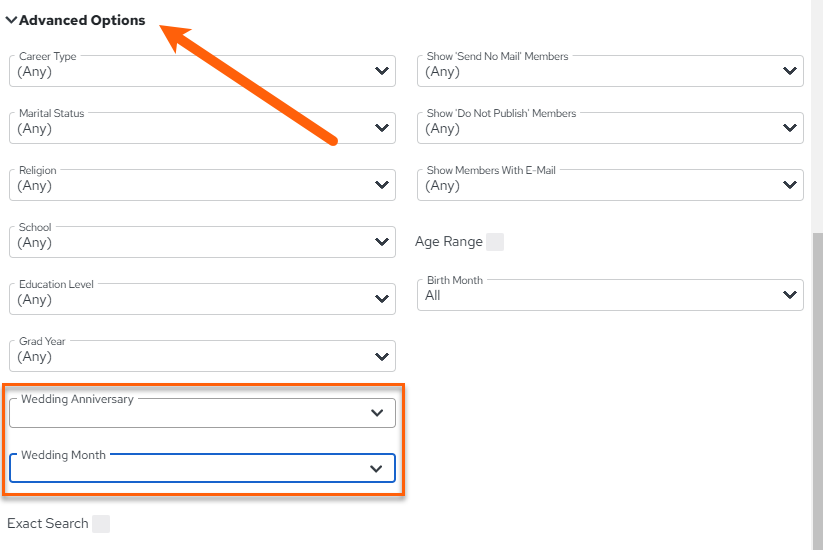The image size is (823, 550).
Task: Click the Exact Search label text
Action: coord(48,524)
